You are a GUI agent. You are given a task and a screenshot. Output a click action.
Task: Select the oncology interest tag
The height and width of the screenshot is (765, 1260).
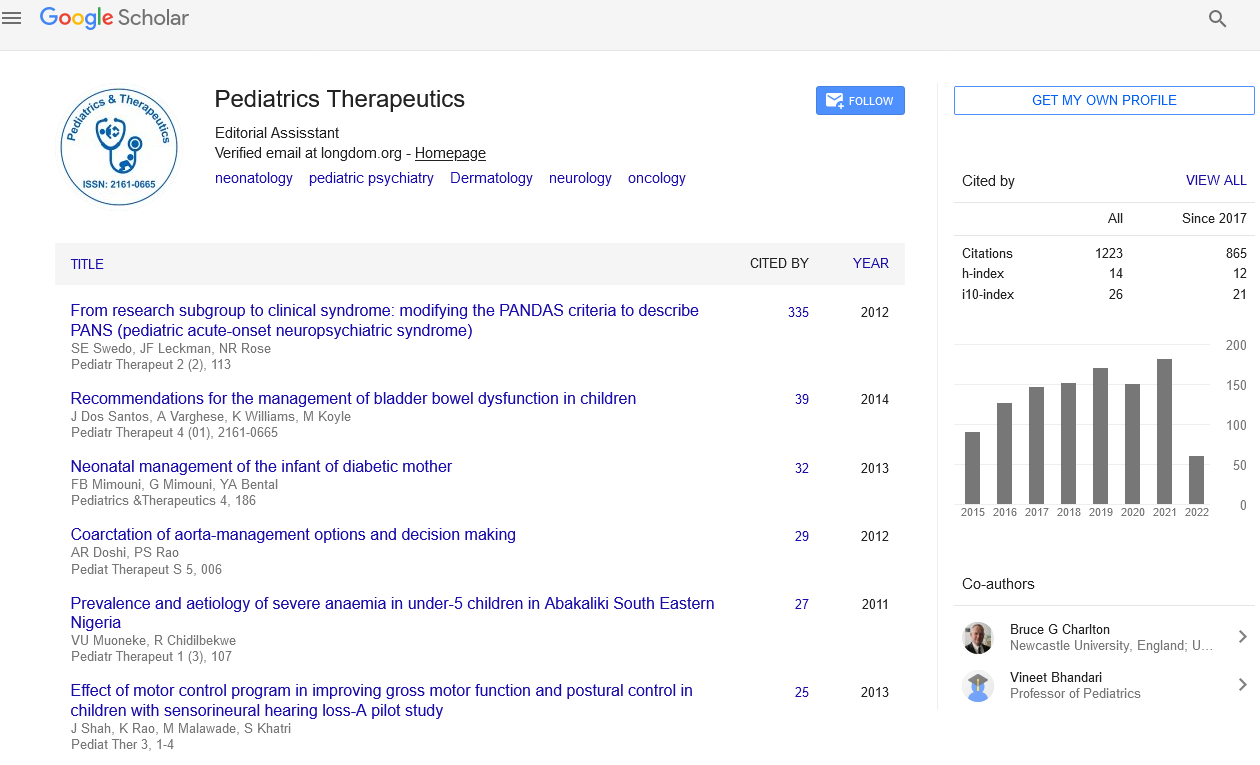click(657, 178)
